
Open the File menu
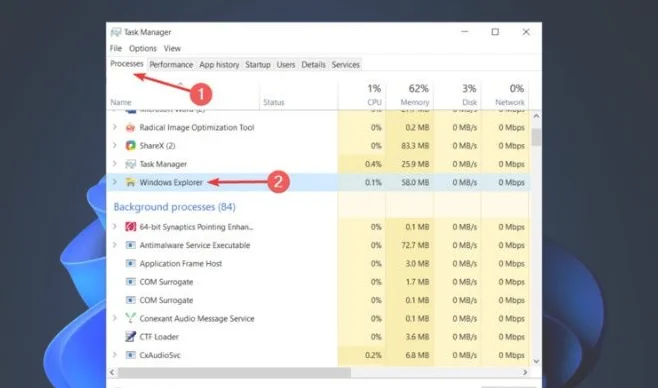click(116, 49)
